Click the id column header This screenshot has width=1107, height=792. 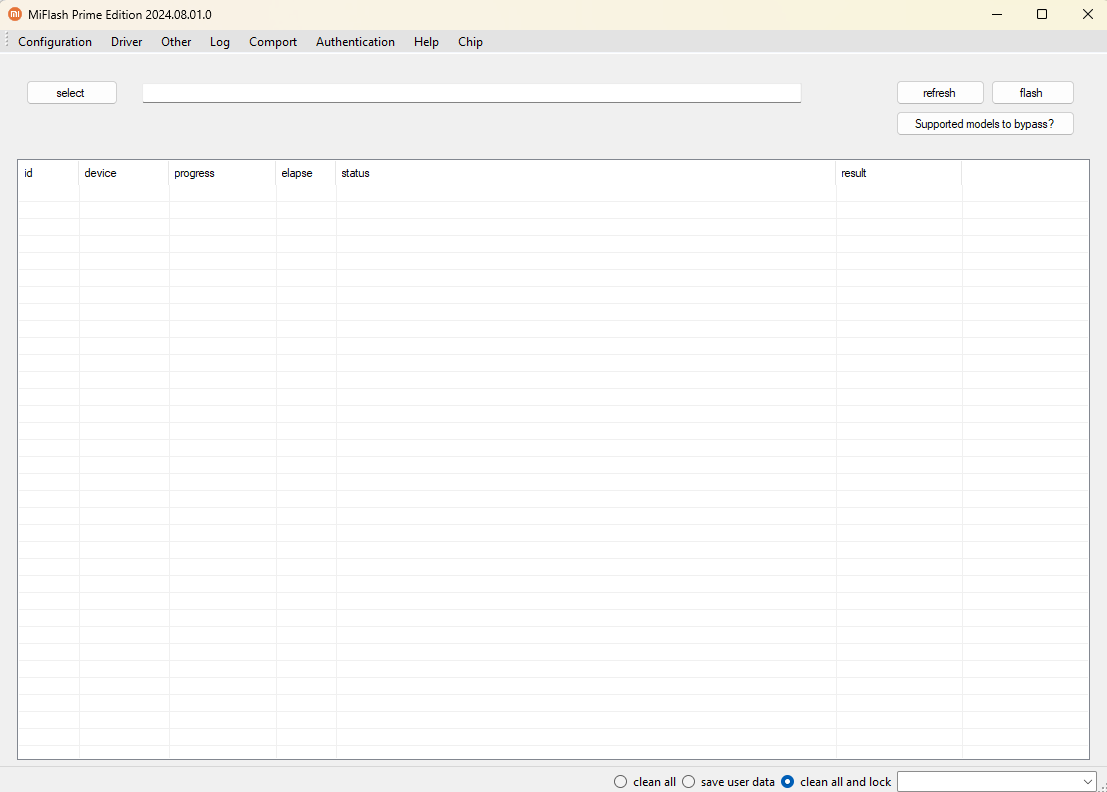coord(47,173)
